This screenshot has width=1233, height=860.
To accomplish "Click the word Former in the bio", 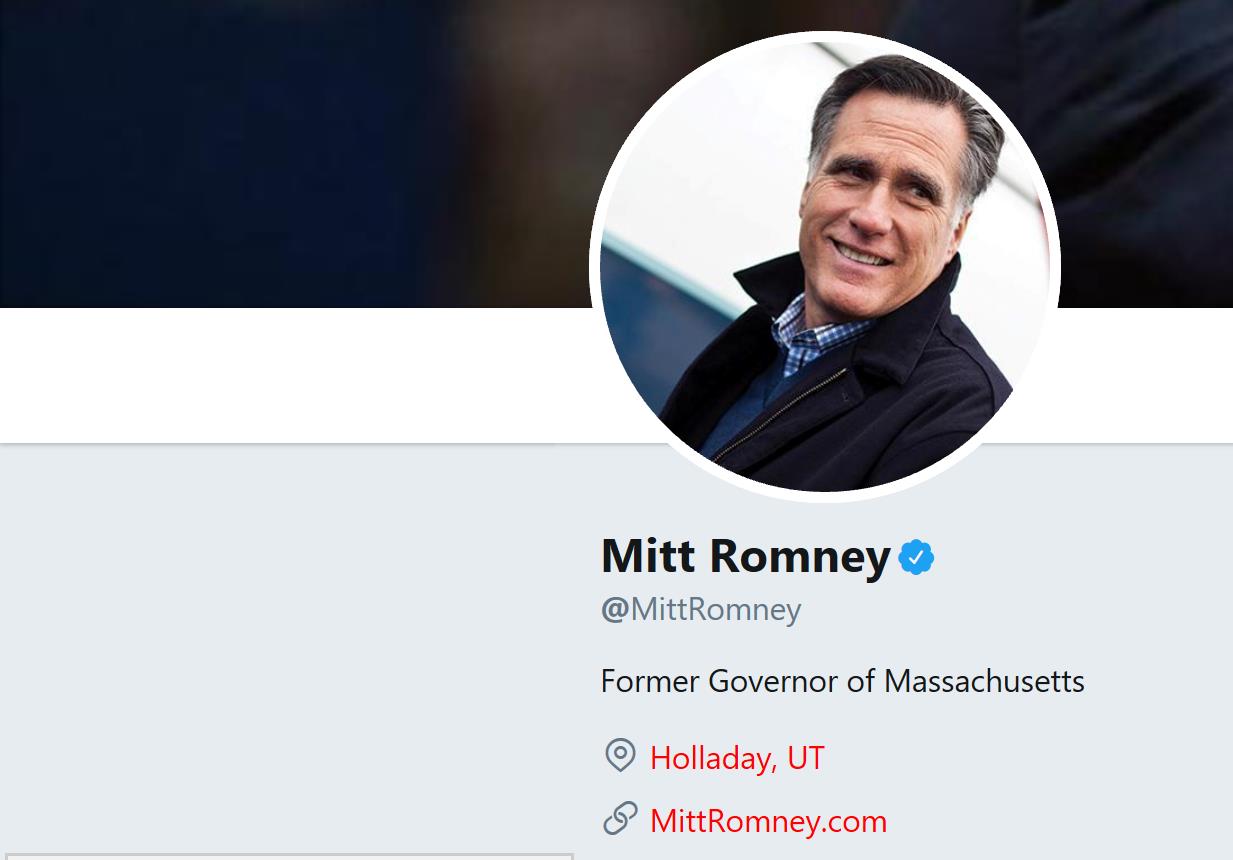I will [650, 681].
